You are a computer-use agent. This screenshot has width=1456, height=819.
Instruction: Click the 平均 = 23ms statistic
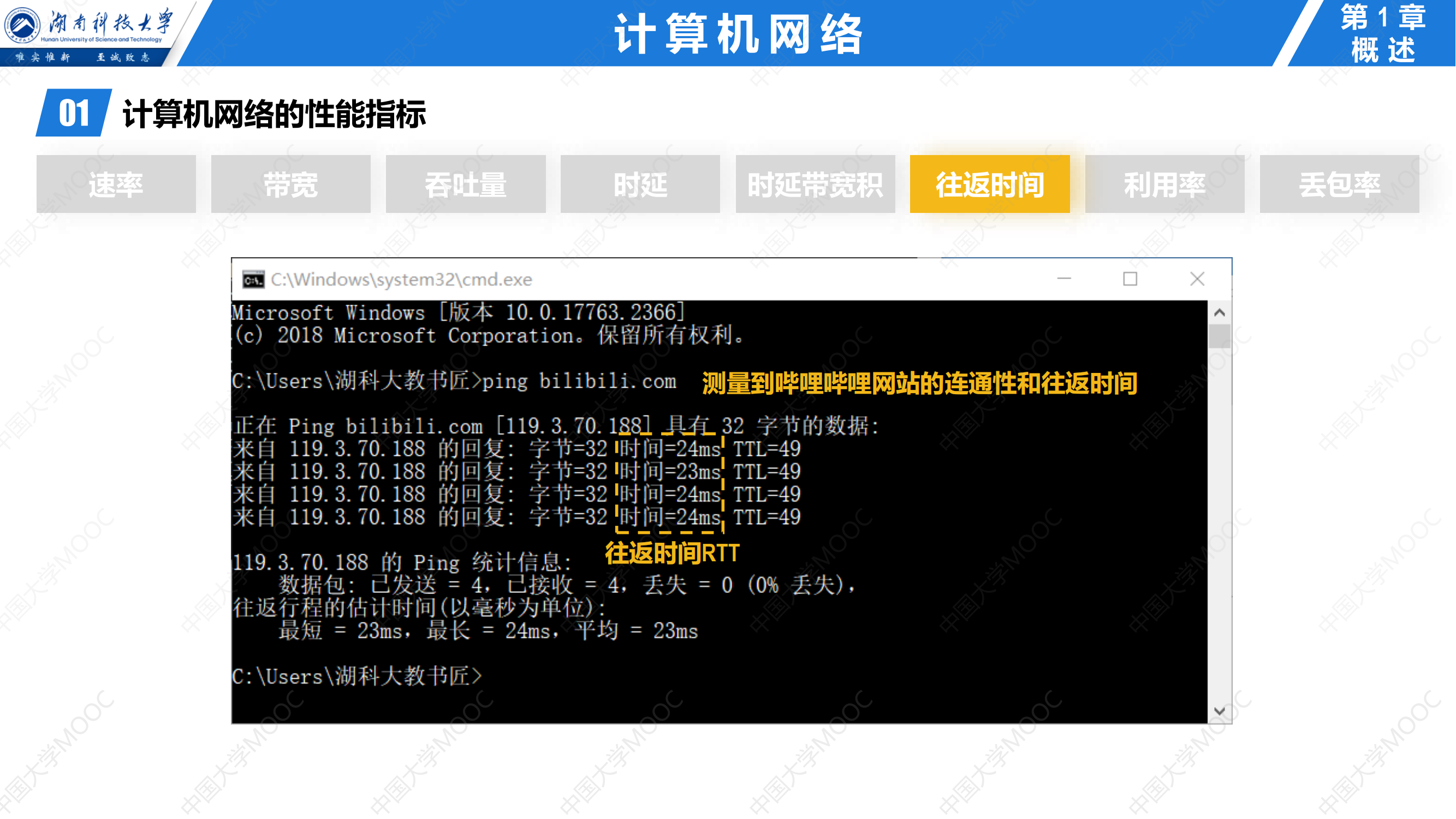(636, 631)
